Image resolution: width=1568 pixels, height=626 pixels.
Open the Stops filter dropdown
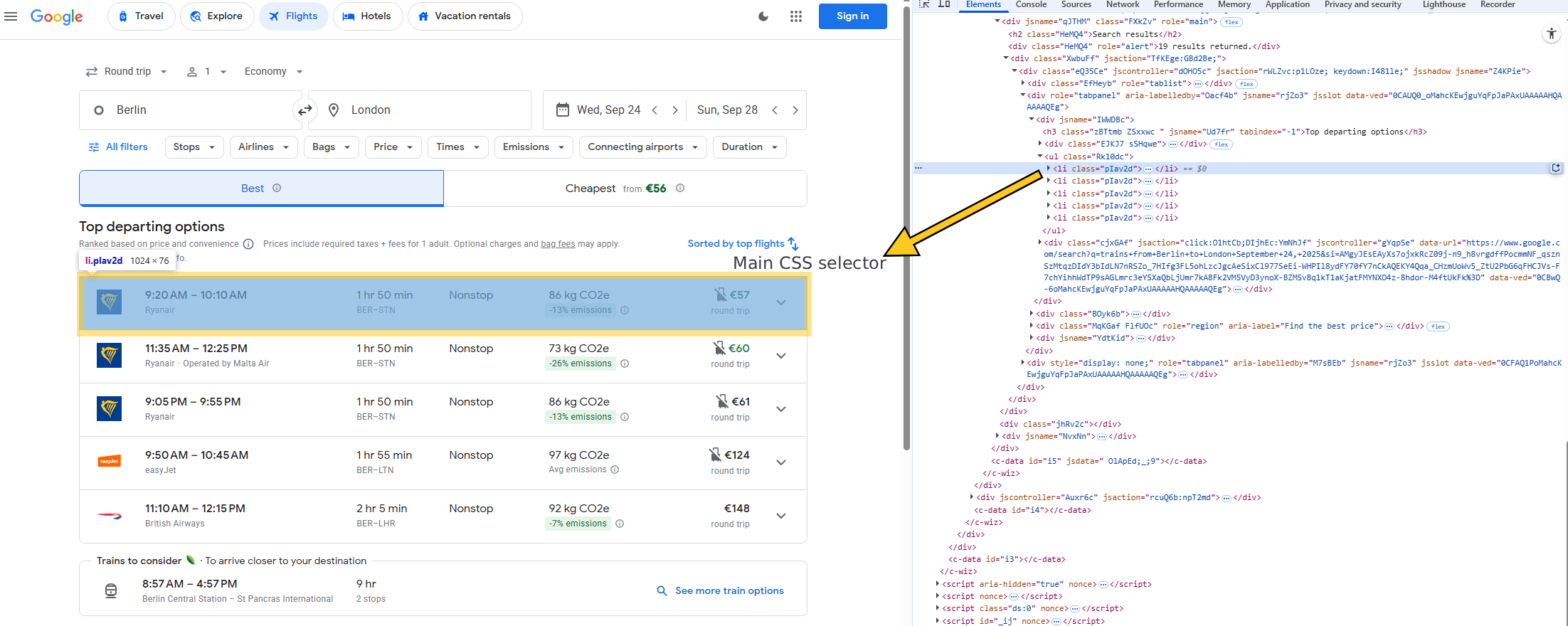pyautogui.click(x=194, y=147)
